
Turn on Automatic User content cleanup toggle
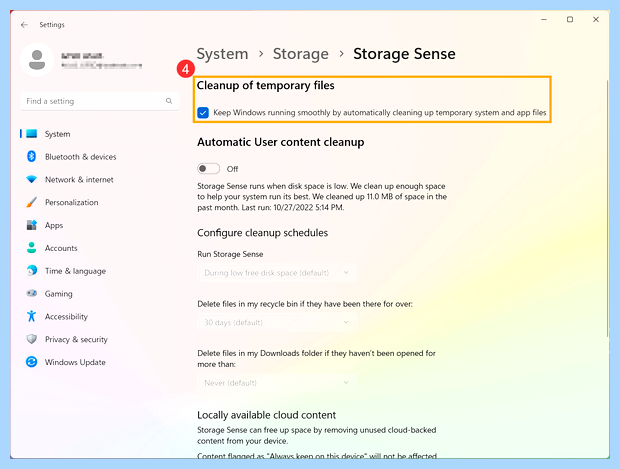(x=208, y=169)
